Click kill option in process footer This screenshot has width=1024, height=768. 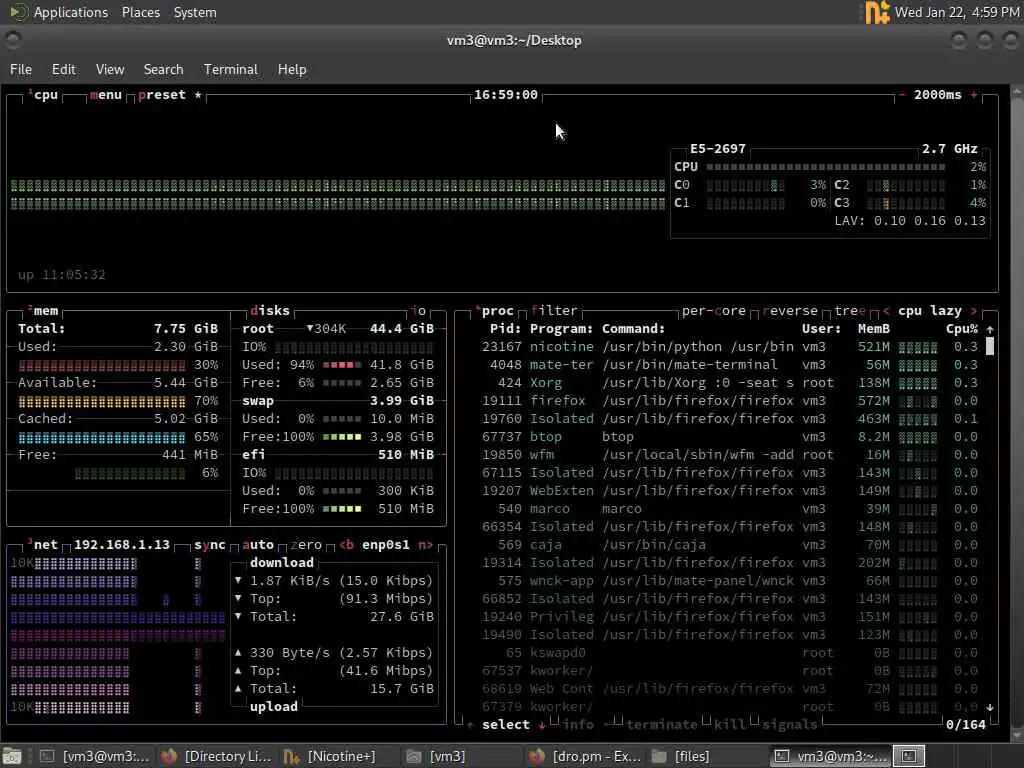pos(730,725)
